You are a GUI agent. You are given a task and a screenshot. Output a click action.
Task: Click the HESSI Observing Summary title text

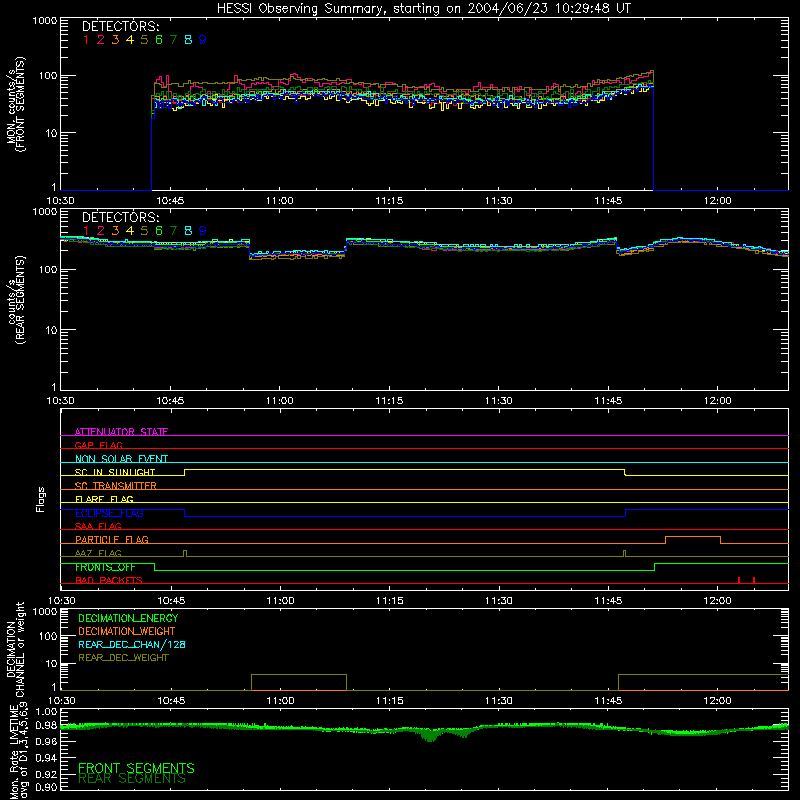click(423, 8)
